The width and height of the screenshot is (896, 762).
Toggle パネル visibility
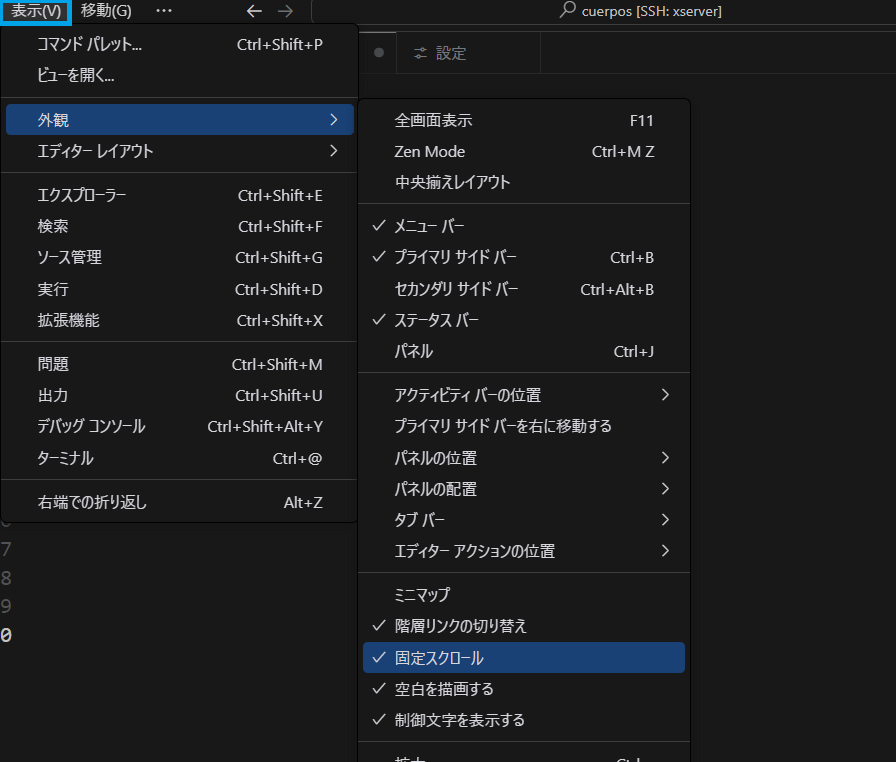pos(523,351)
